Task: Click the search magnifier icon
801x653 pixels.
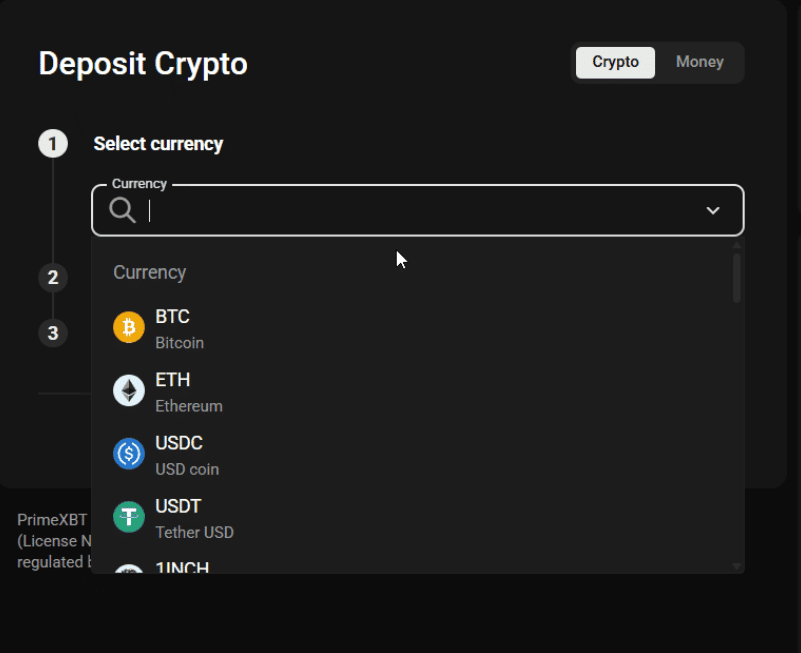Action: (122, 210)
